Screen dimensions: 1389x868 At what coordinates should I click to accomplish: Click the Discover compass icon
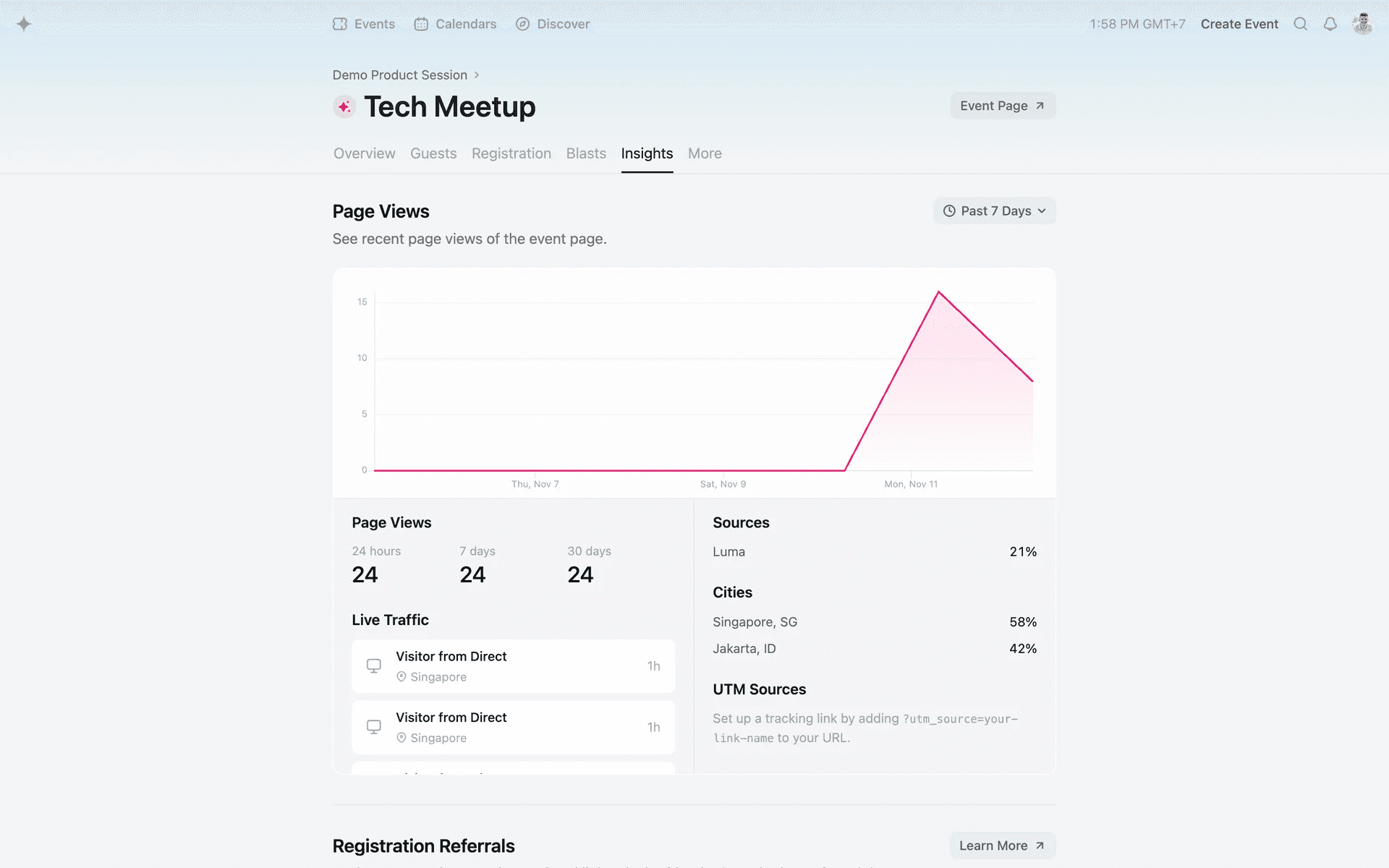(522, 24)
